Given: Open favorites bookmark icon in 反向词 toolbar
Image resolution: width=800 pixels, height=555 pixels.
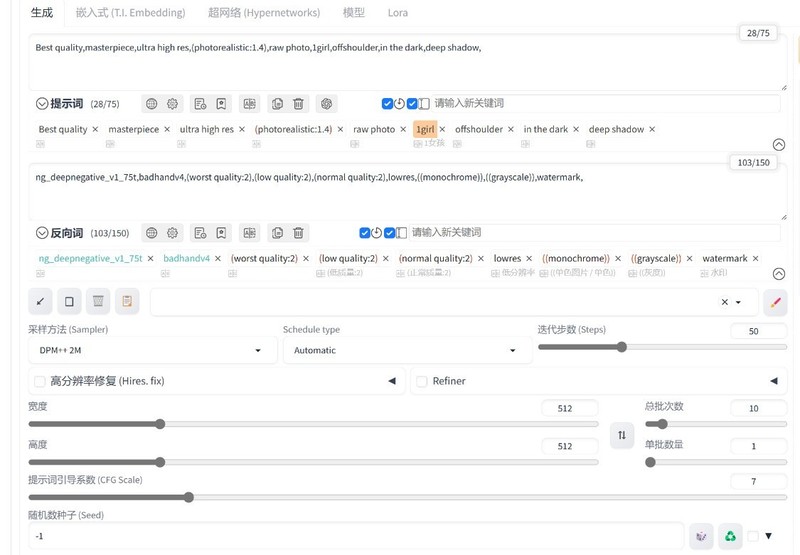Looking at the screenshot, I should [221, 233].
